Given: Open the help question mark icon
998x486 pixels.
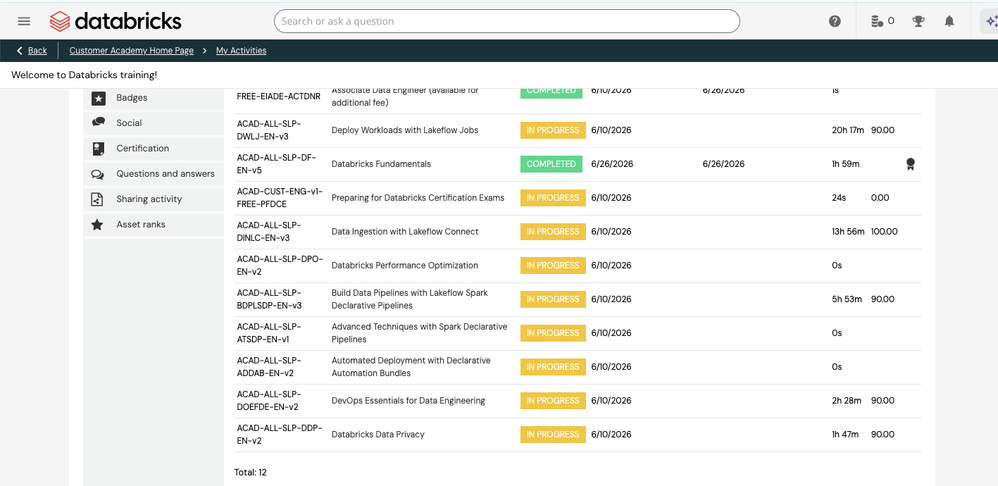Looking at the screenshot, I should [x=835, y=21].
